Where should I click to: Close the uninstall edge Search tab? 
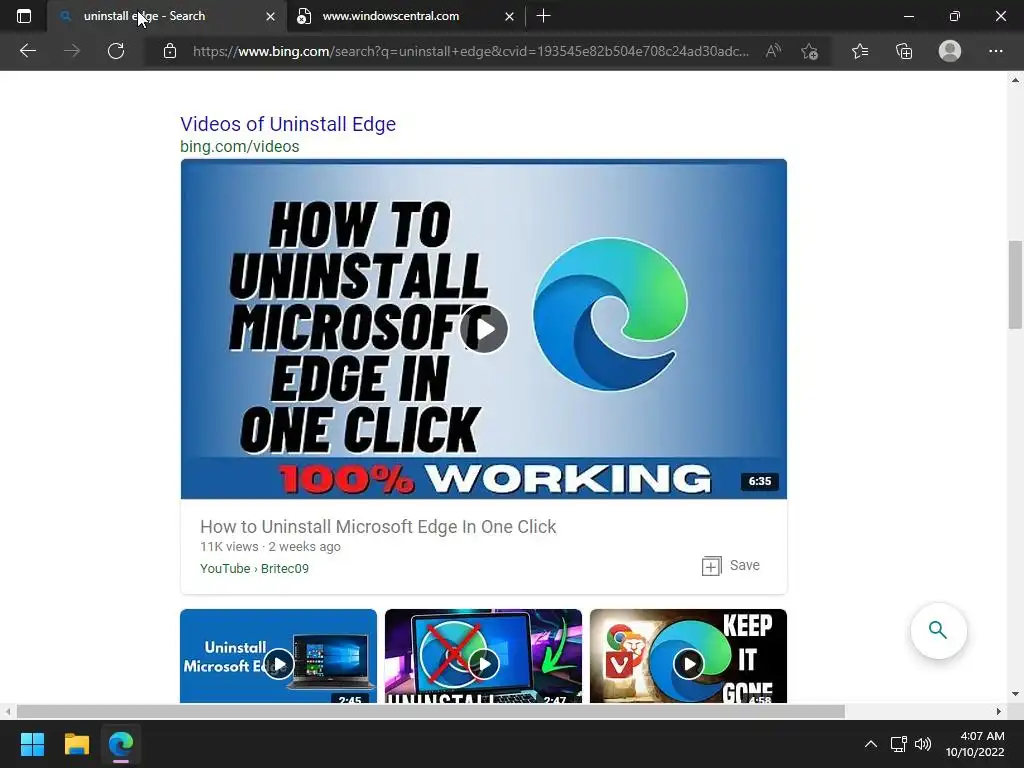pos(270,16)
